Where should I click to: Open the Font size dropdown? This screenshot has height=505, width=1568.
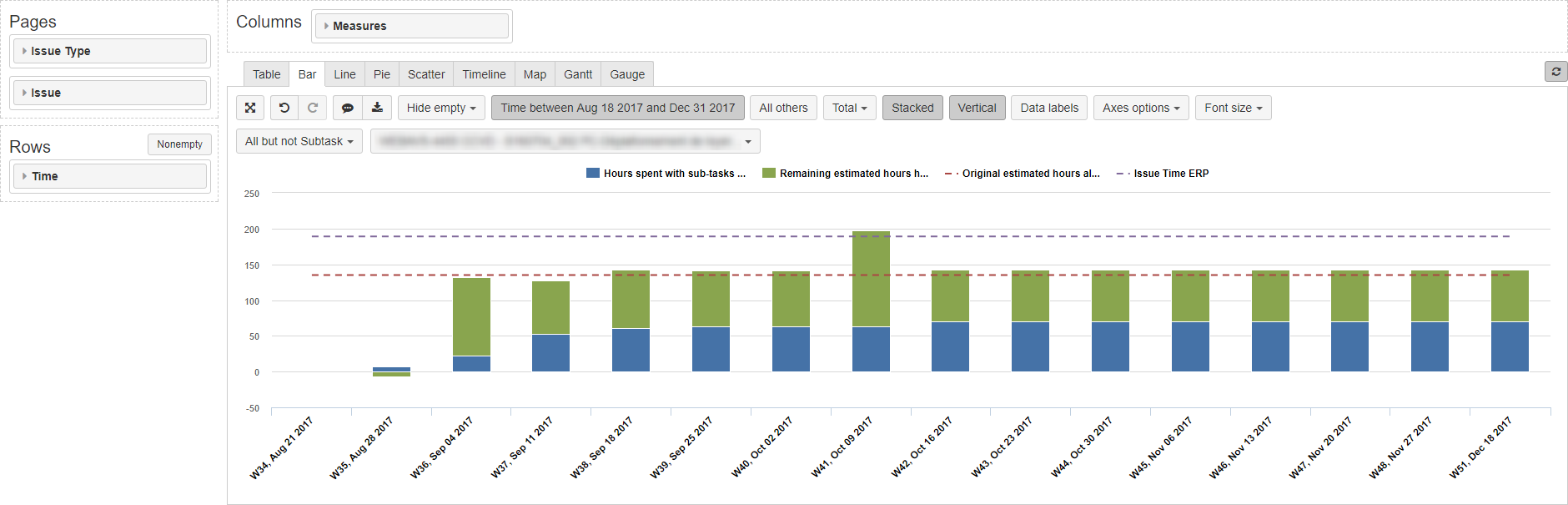(1234, 108)
